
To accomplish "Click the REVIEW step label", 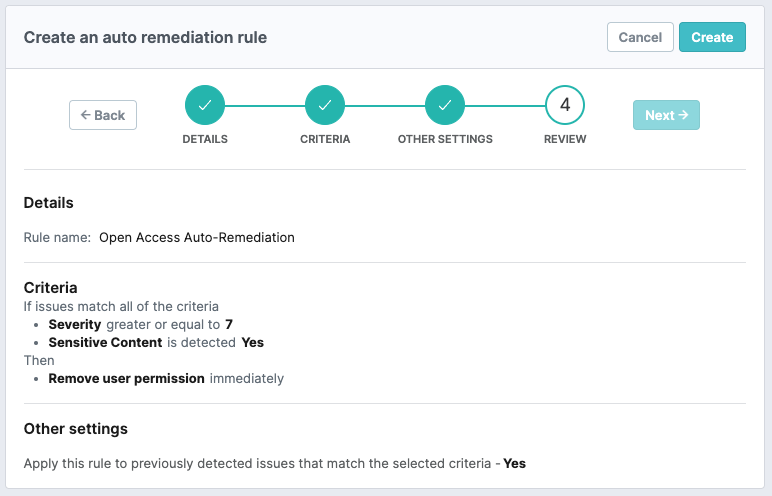I will [565, 139].
